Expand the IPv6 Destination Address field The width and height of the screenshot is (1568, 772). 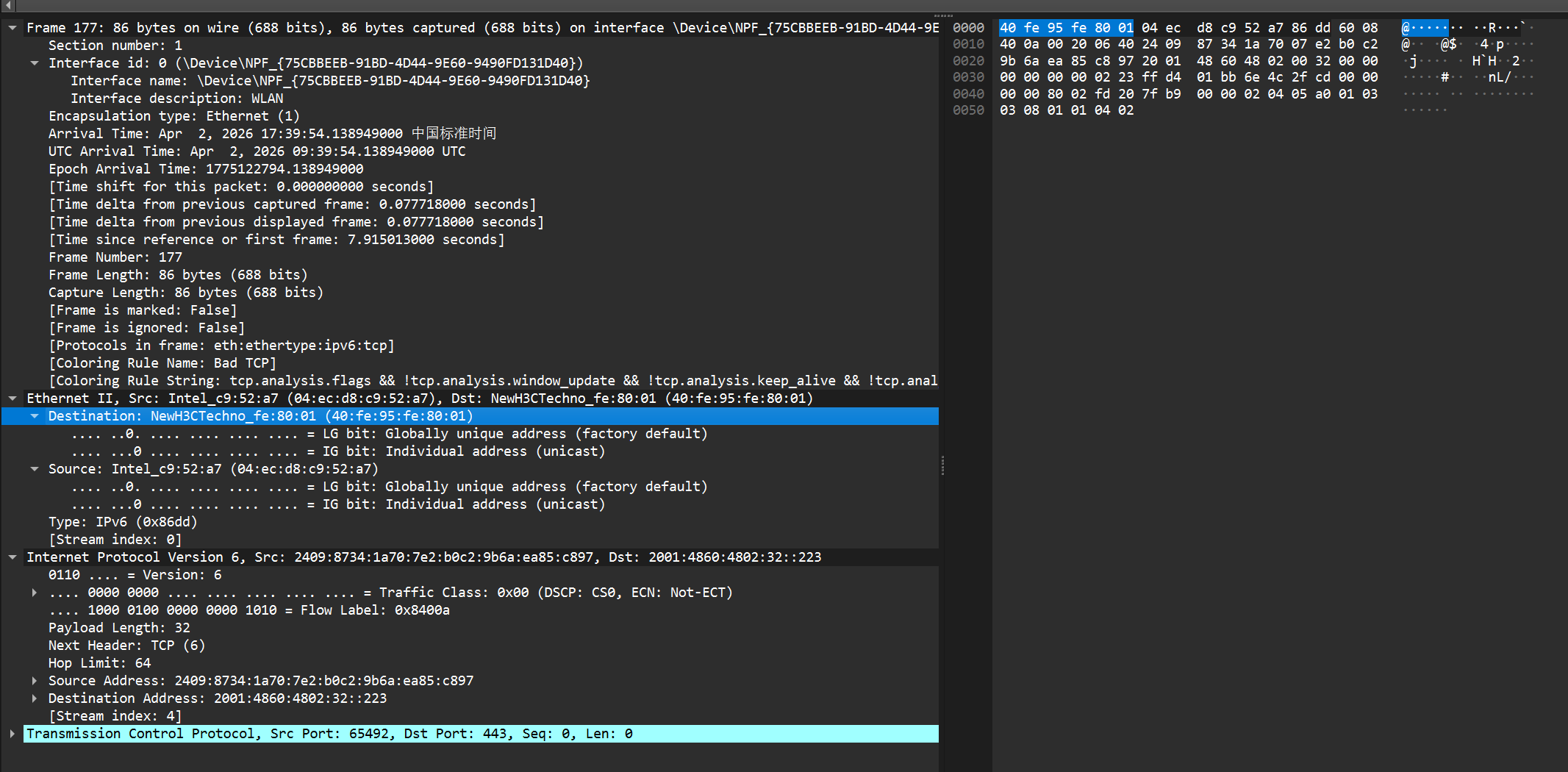tap(35, 698)
